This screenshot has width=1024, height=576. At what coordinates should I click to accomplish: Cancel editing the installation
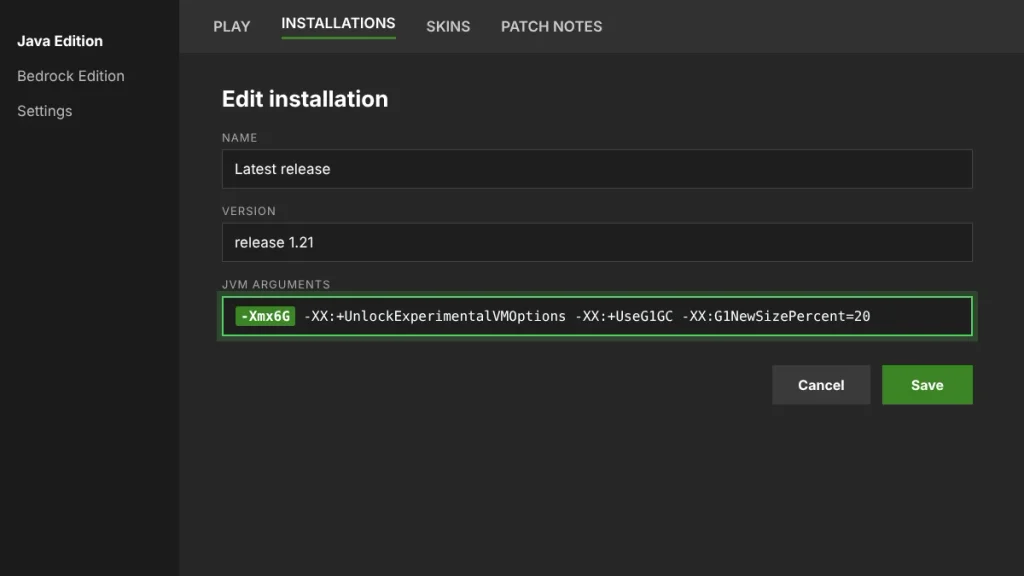click(x=821, y=385)
